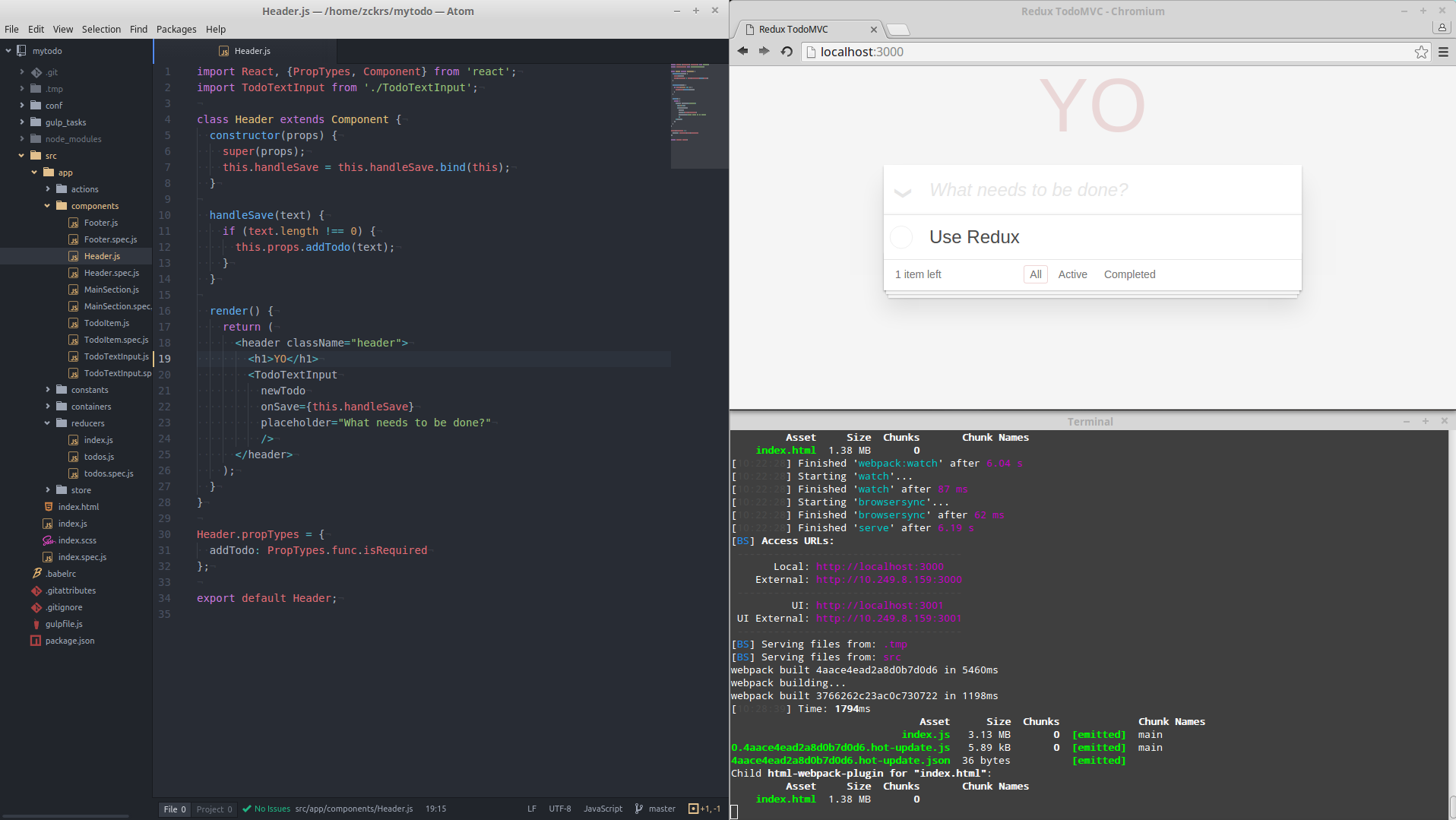Toggle all todos with the chevron
The height and width of the screenshot is (820, 1456).
coord(903,192)
